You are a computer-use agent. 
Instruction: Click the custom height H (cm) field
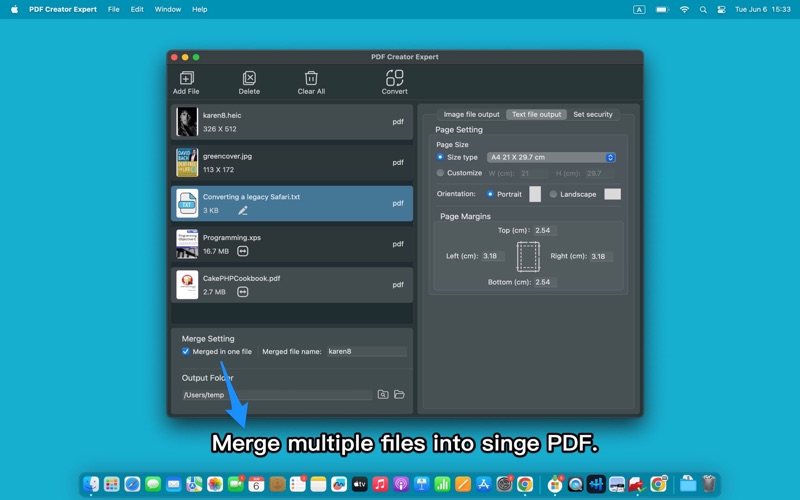[597, 173]
